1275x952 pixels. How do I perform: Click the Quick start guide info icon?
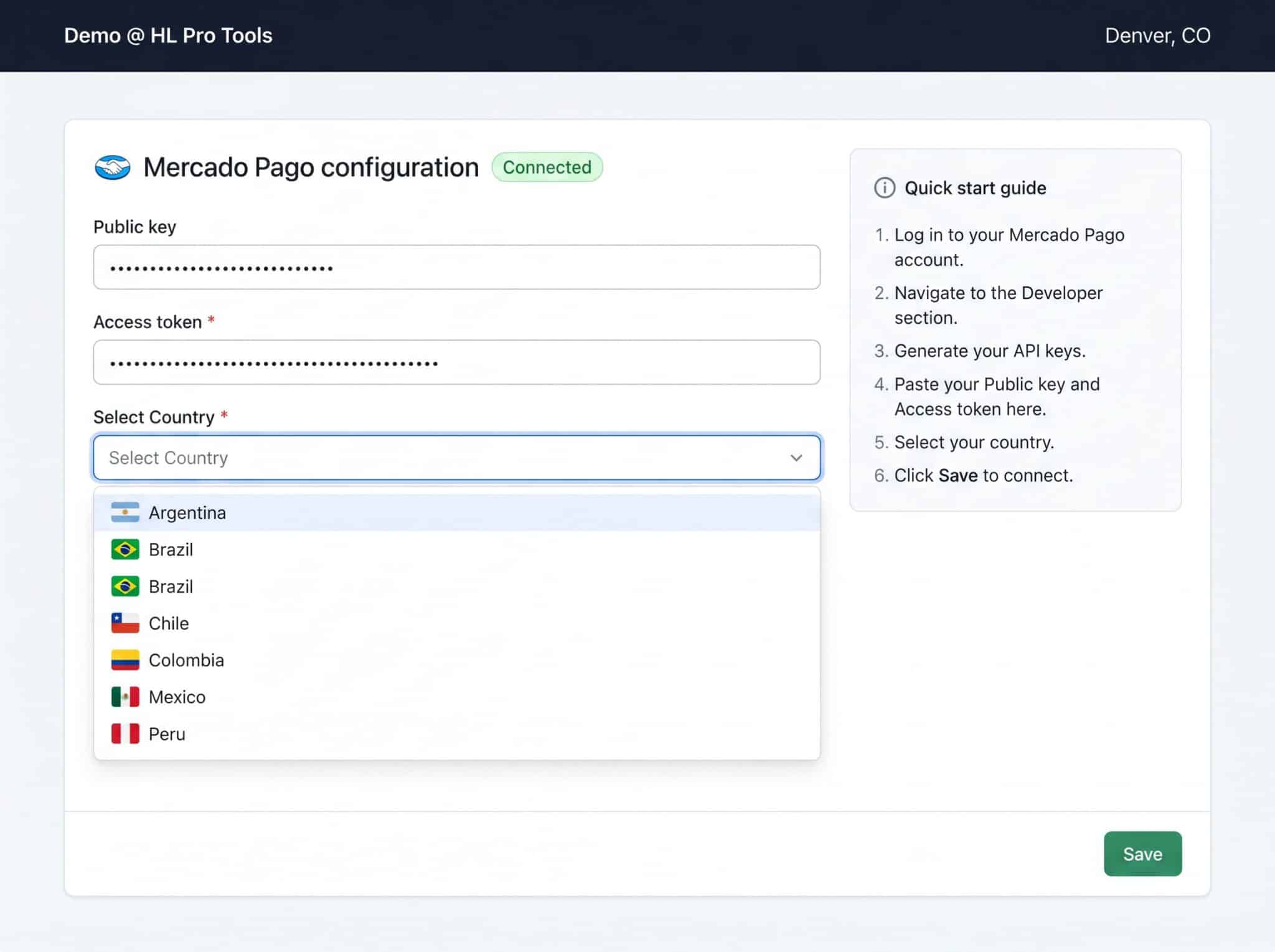pos(884,187)
